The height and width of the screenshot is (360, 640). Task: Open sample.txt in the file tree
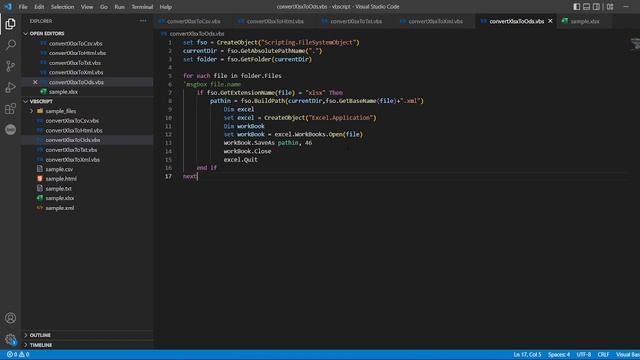tap(58, 189)
